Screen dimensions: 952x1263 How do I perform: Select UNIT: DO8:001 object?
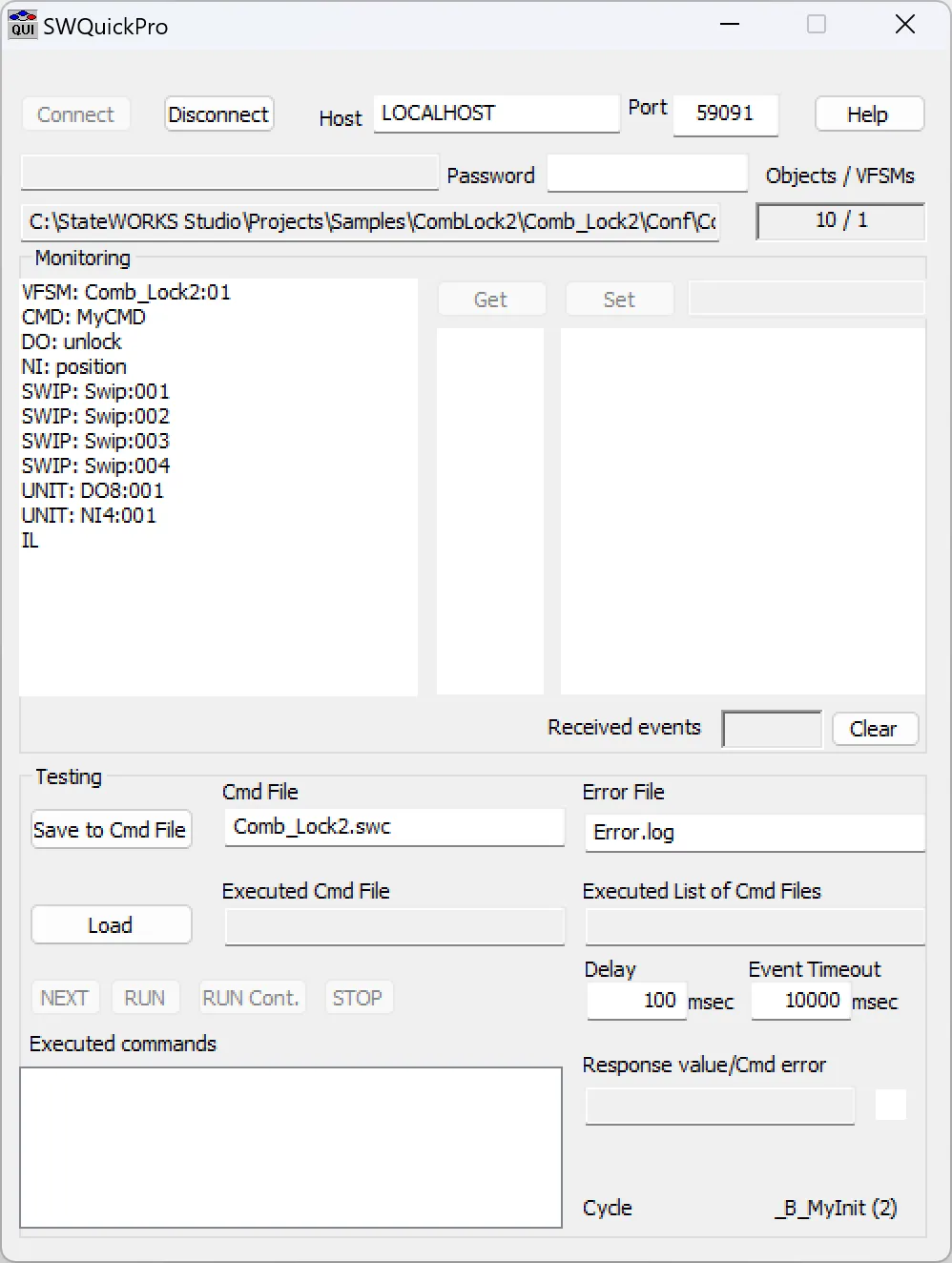[x=93, y=490]
